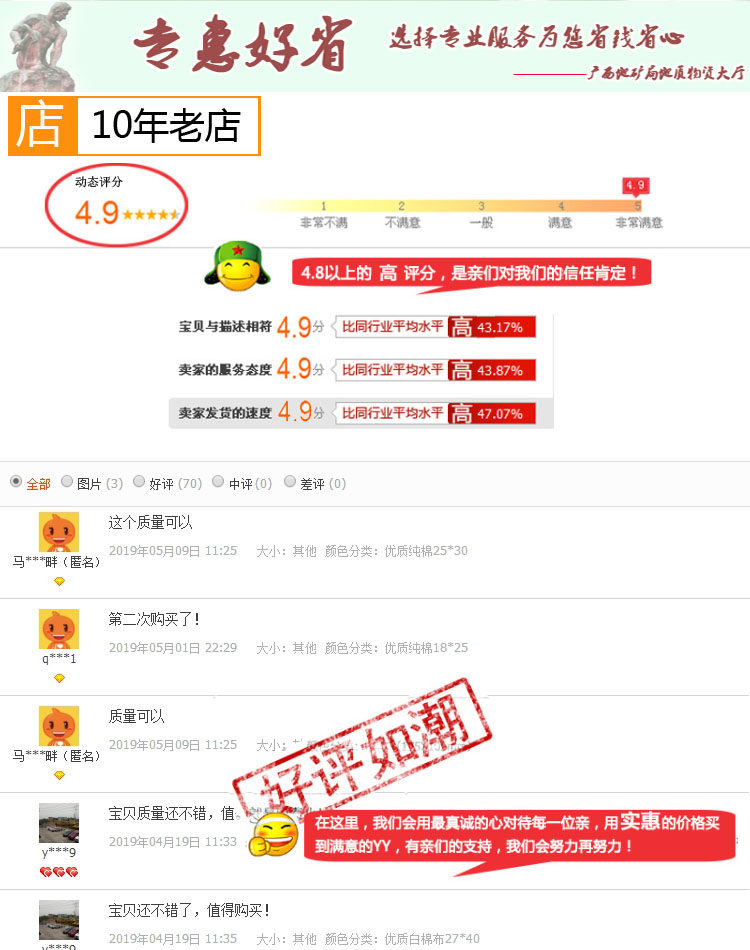
Task: Click the red hearts rating under y***9
Action: tap(59, 872)
